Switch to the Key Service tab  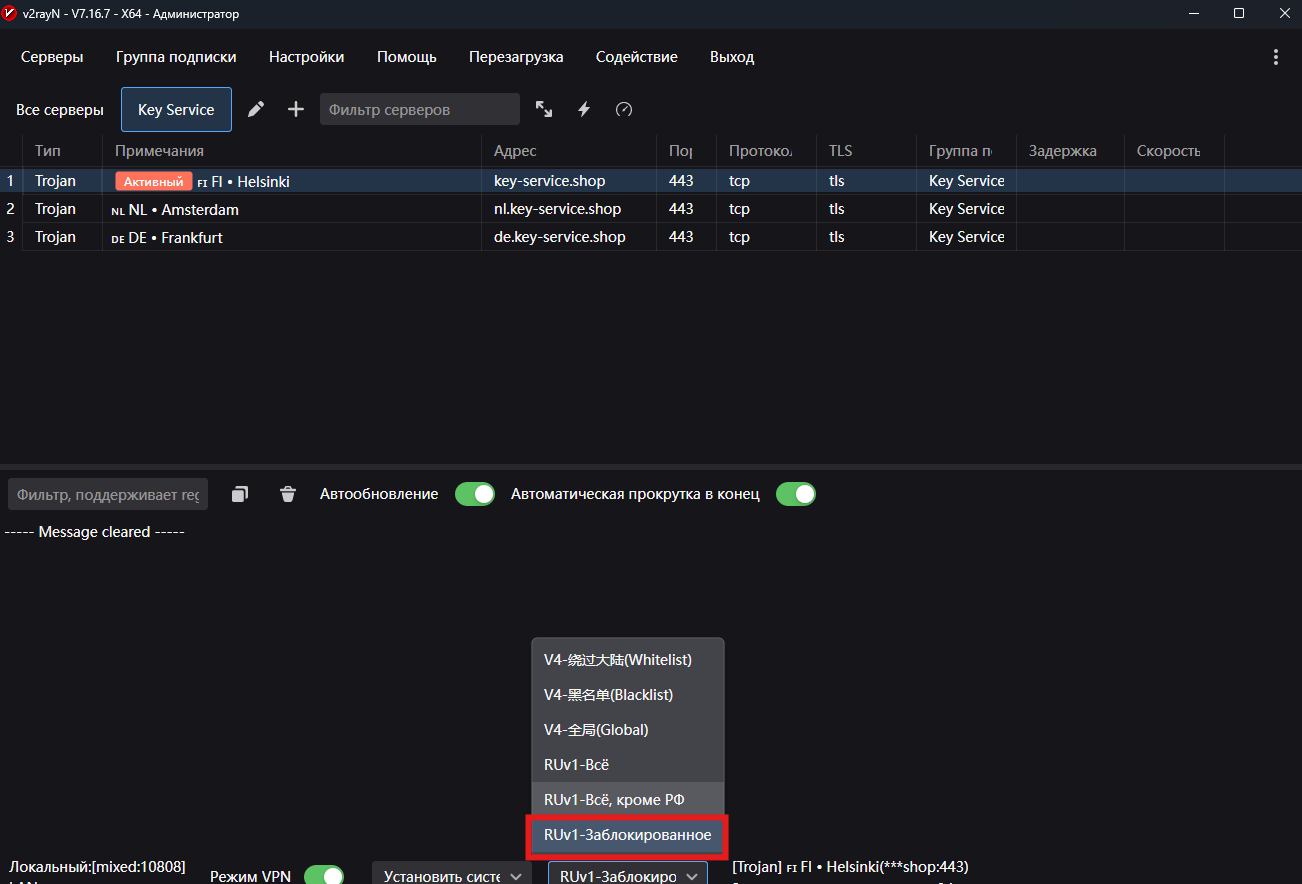[176, 110]
